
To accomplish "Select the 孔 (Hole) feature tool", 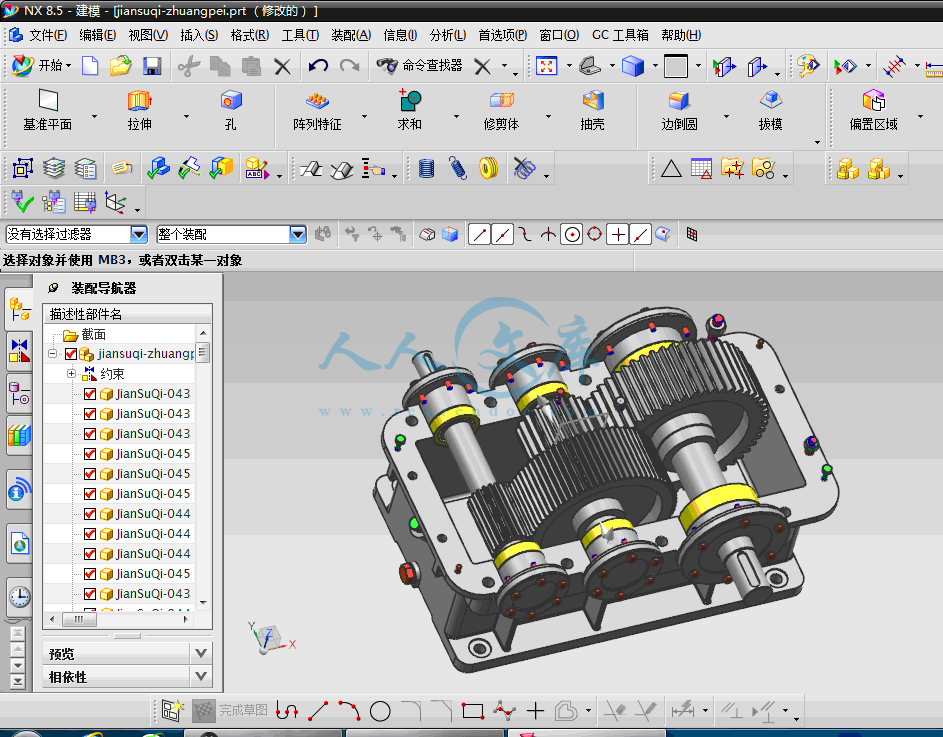I will (x=231, y=101).
